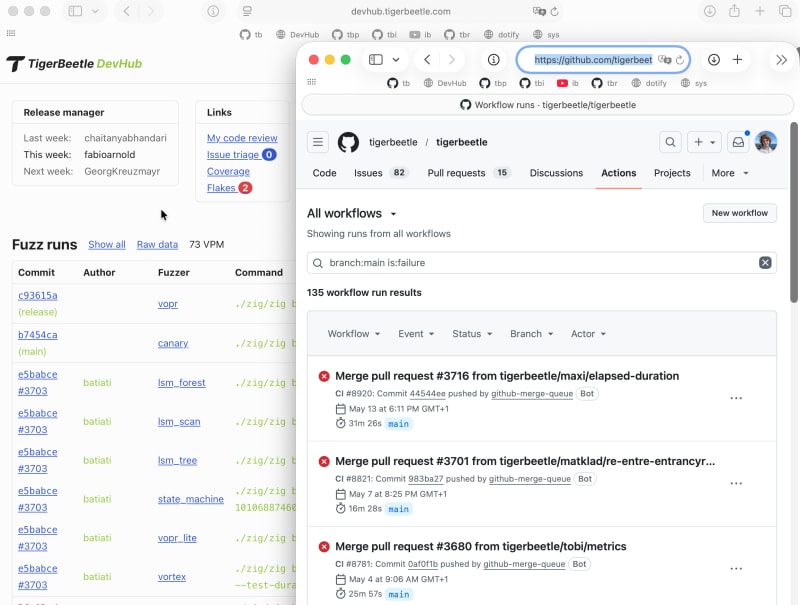
Task: Open options menu for run #8781
Action: pos(736,568)
